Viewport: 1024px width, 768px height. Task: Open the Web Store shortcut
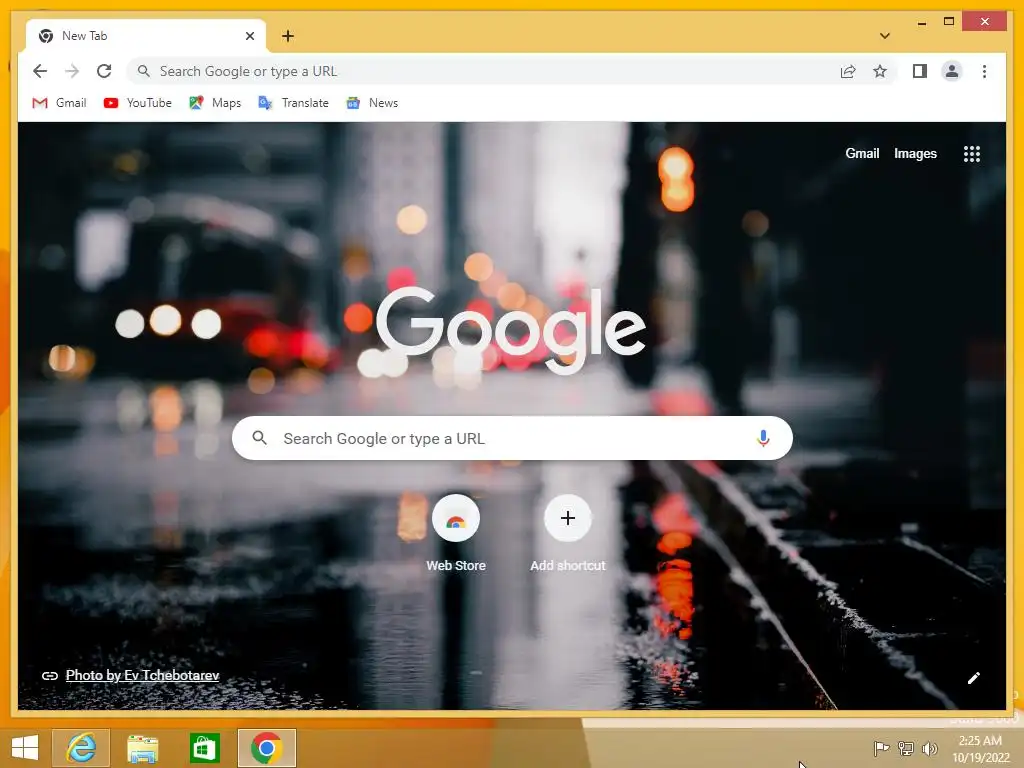(x=456, y=534)
